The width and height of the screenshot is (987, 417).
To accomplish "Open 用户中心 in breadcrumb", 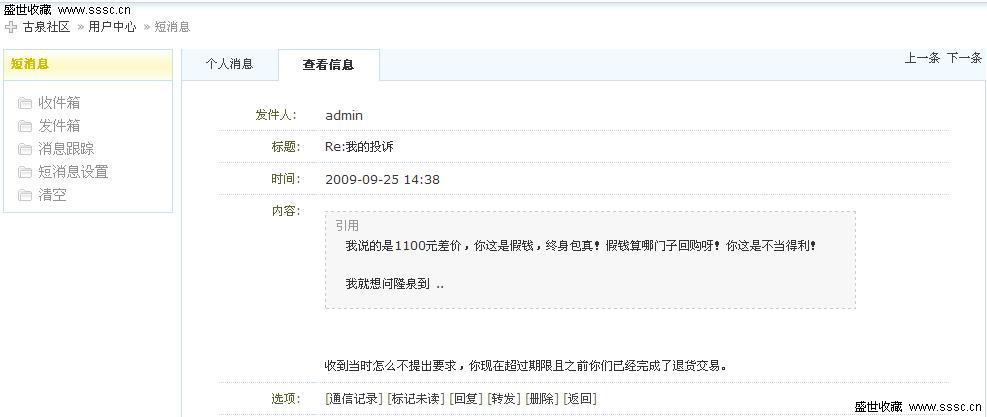I will click(112, 27).
